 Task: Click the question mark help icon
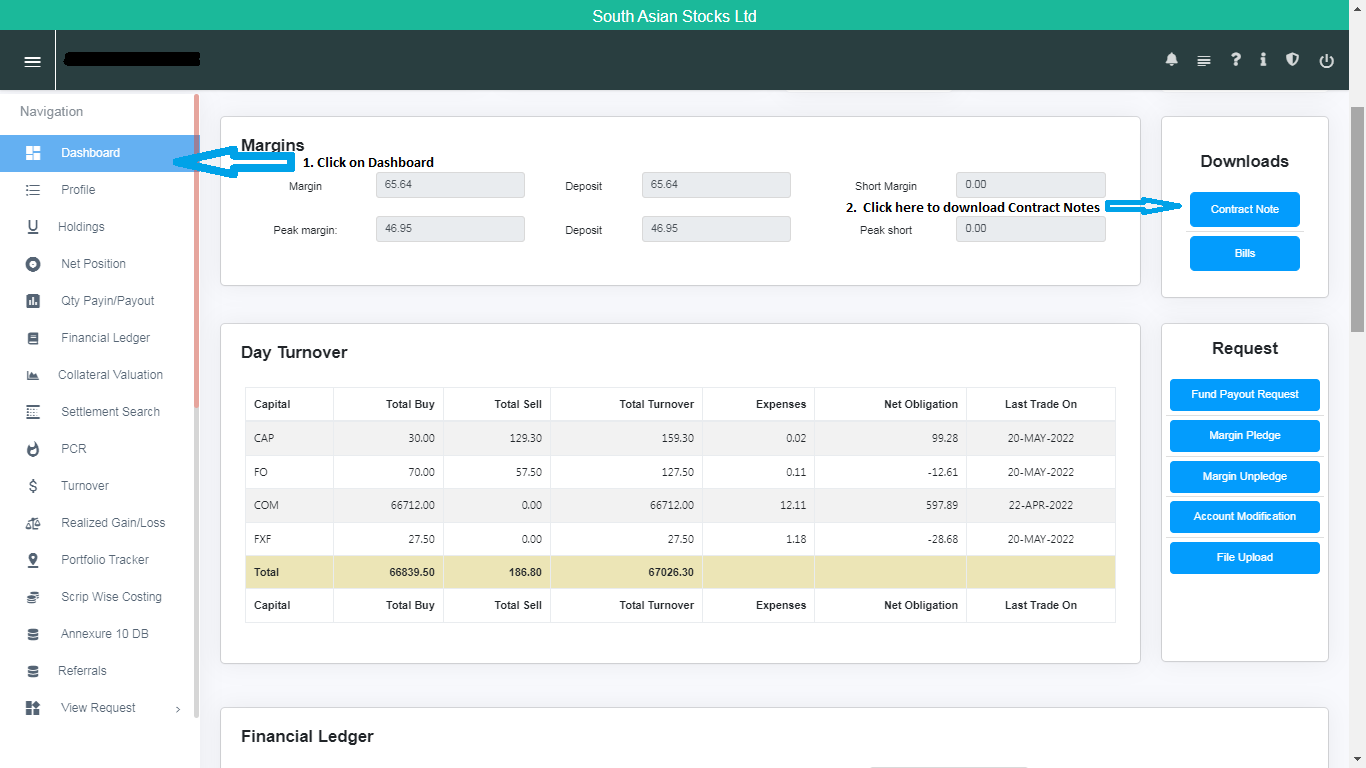coord(1236,60)
